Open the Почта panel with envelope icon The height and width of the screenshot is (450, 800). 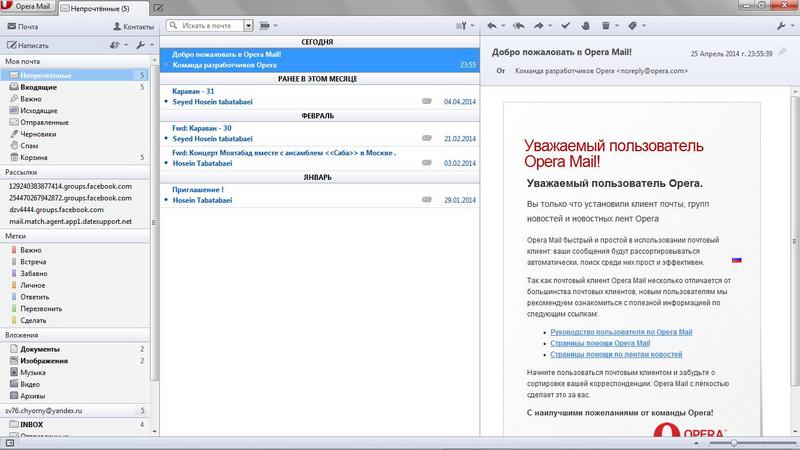click(22, 27)
